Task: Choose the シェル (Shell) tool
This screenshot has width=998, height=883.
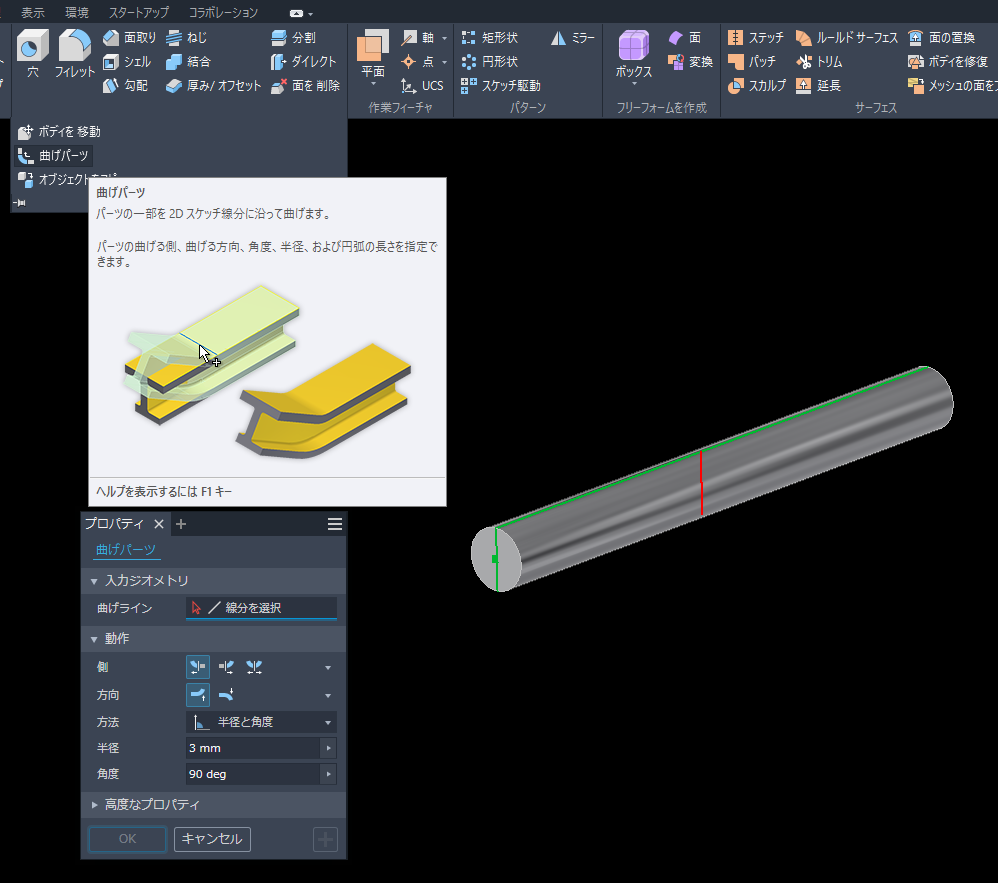Action: click(x=128, y=62)
